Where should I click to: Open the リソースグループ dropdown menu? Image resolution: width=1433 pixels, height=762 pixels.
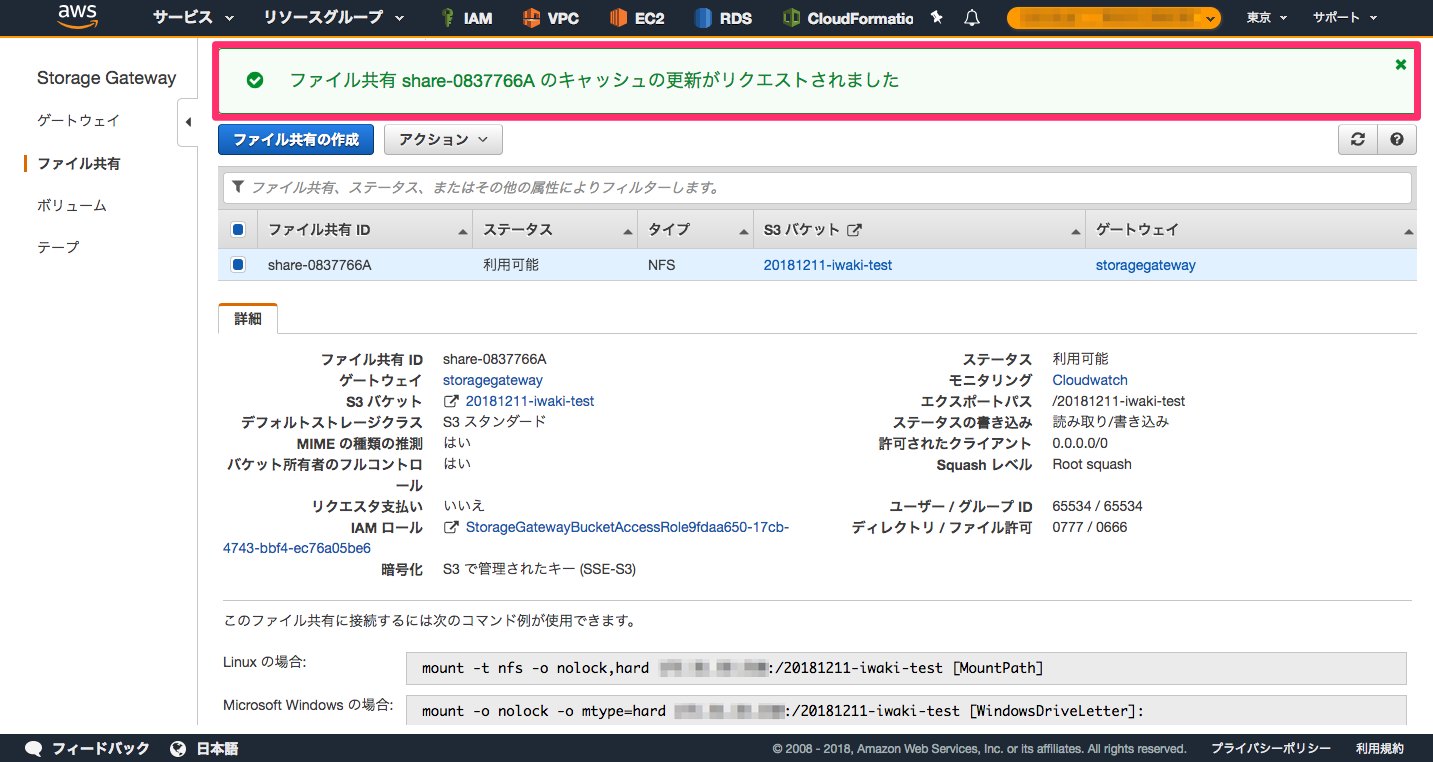click(334, 18)
